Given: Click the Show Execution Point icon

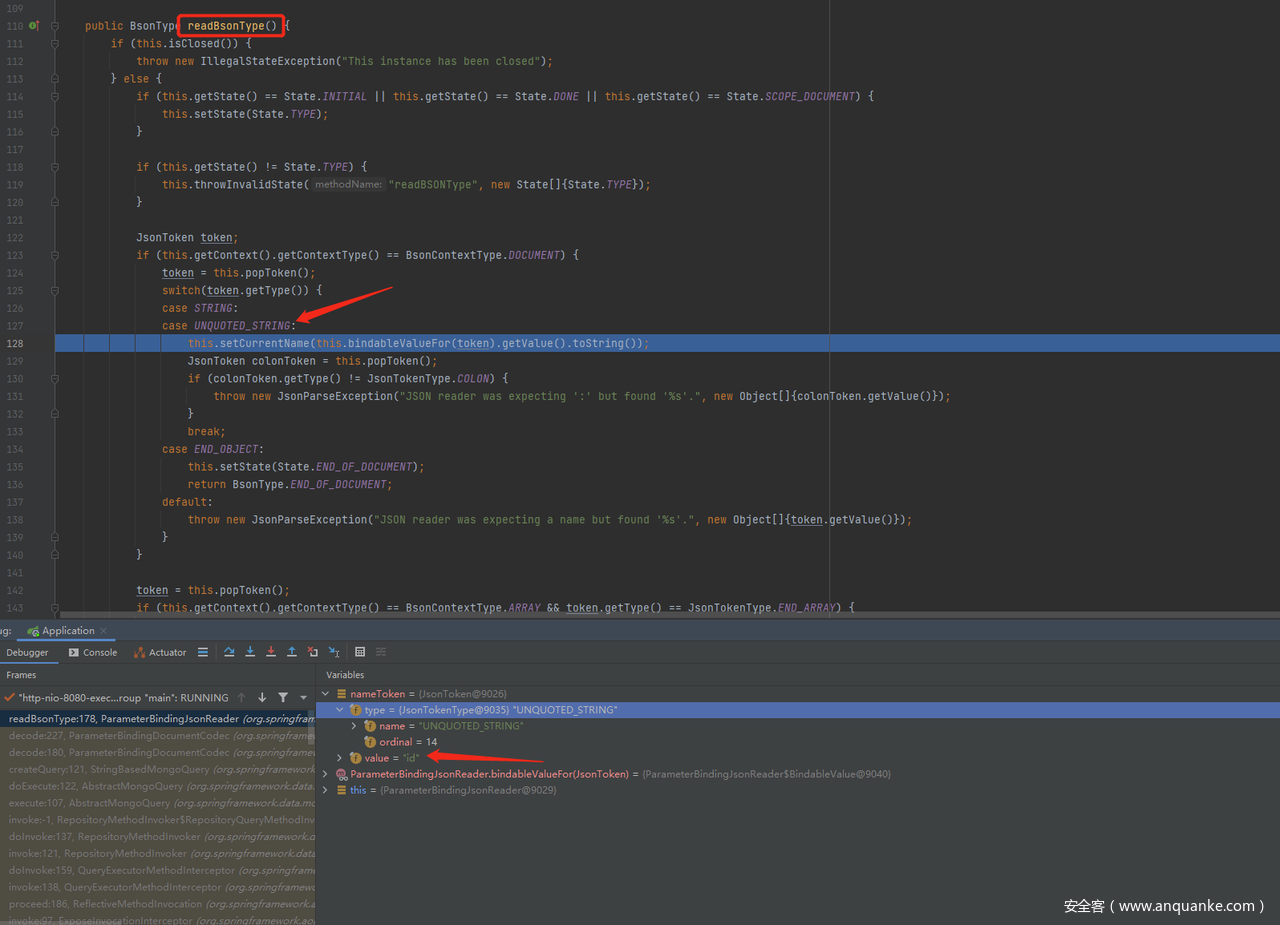Looking at the screenshot, I should (203, 652).
